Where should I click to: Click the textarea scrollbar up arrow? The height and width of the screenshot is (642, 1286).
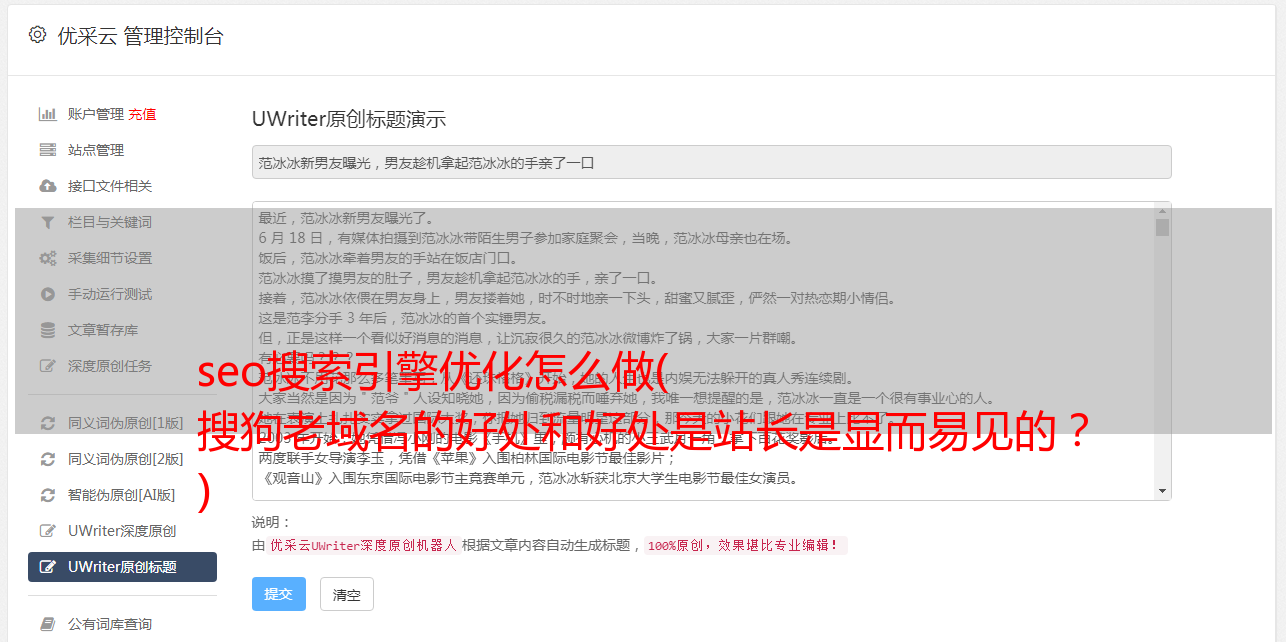pos(1162,210)
